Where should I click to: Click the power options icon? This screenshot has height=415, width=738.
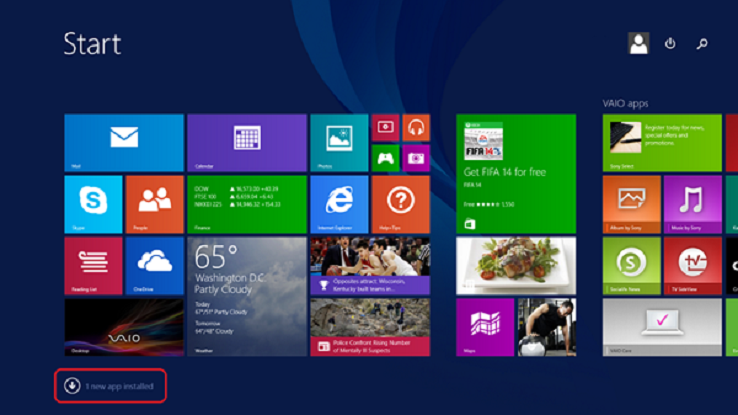[x=670, y=43]
